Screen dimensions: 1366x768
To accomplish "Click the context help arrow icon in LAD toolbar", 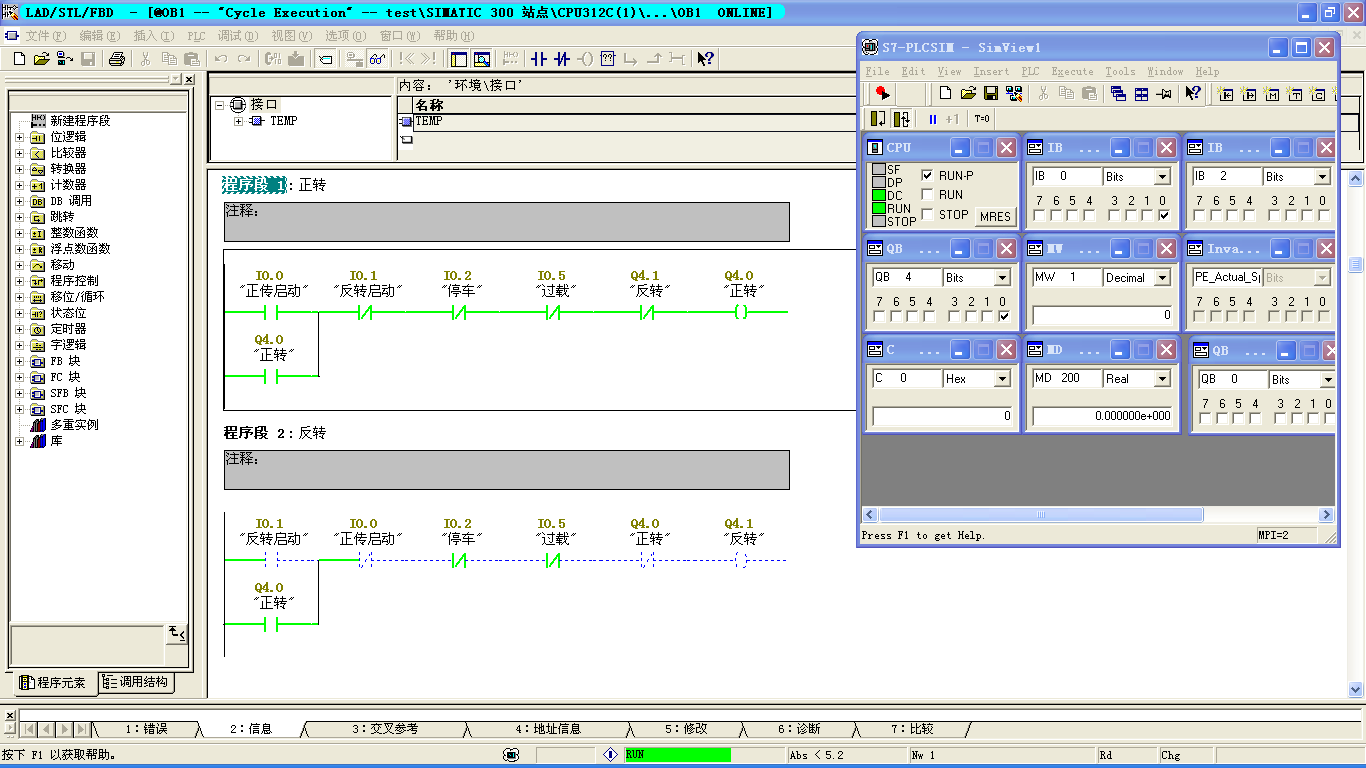I will (706, 59).
